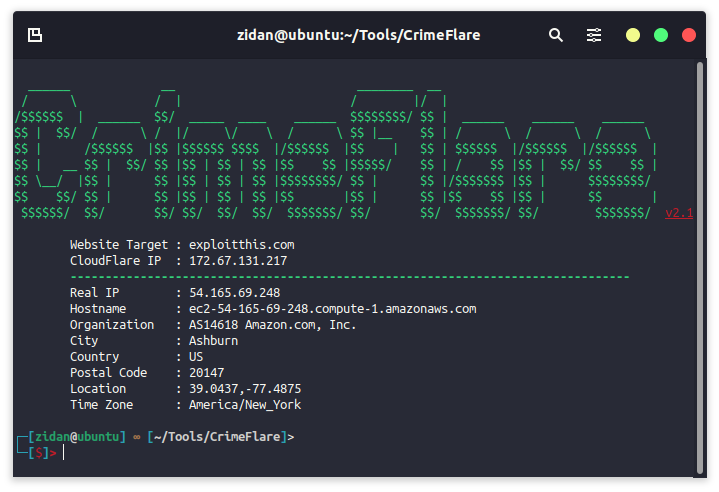Minimize window with the yellow circle button
Image resolution: width=719 pixels, height=492 pixels.
(x=633, y=35)
